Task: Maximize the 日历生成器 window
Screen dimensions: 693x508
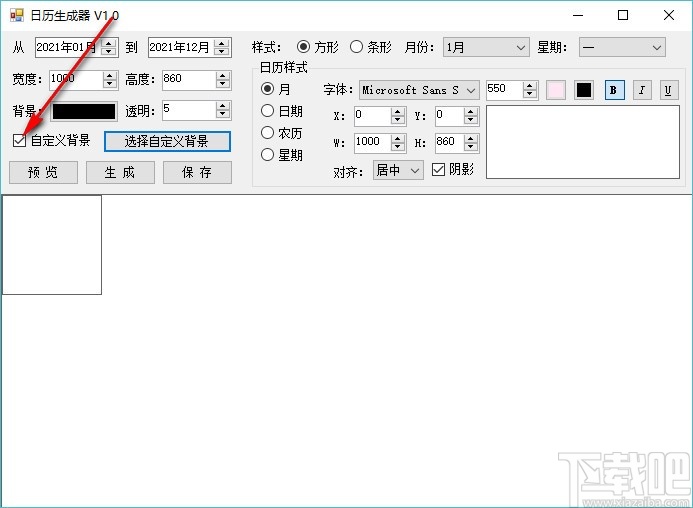Action: pyautogui.click(x=623, y=15)
